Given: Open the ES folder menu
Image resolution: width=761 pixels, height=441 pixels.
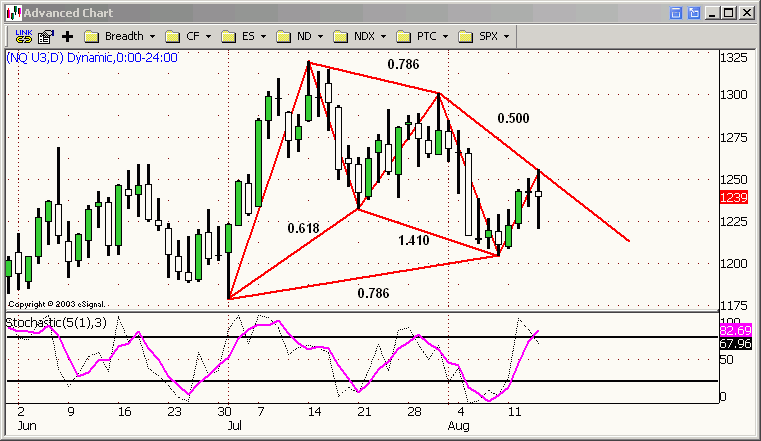Looking at the screenshot, I should [244, 36].
